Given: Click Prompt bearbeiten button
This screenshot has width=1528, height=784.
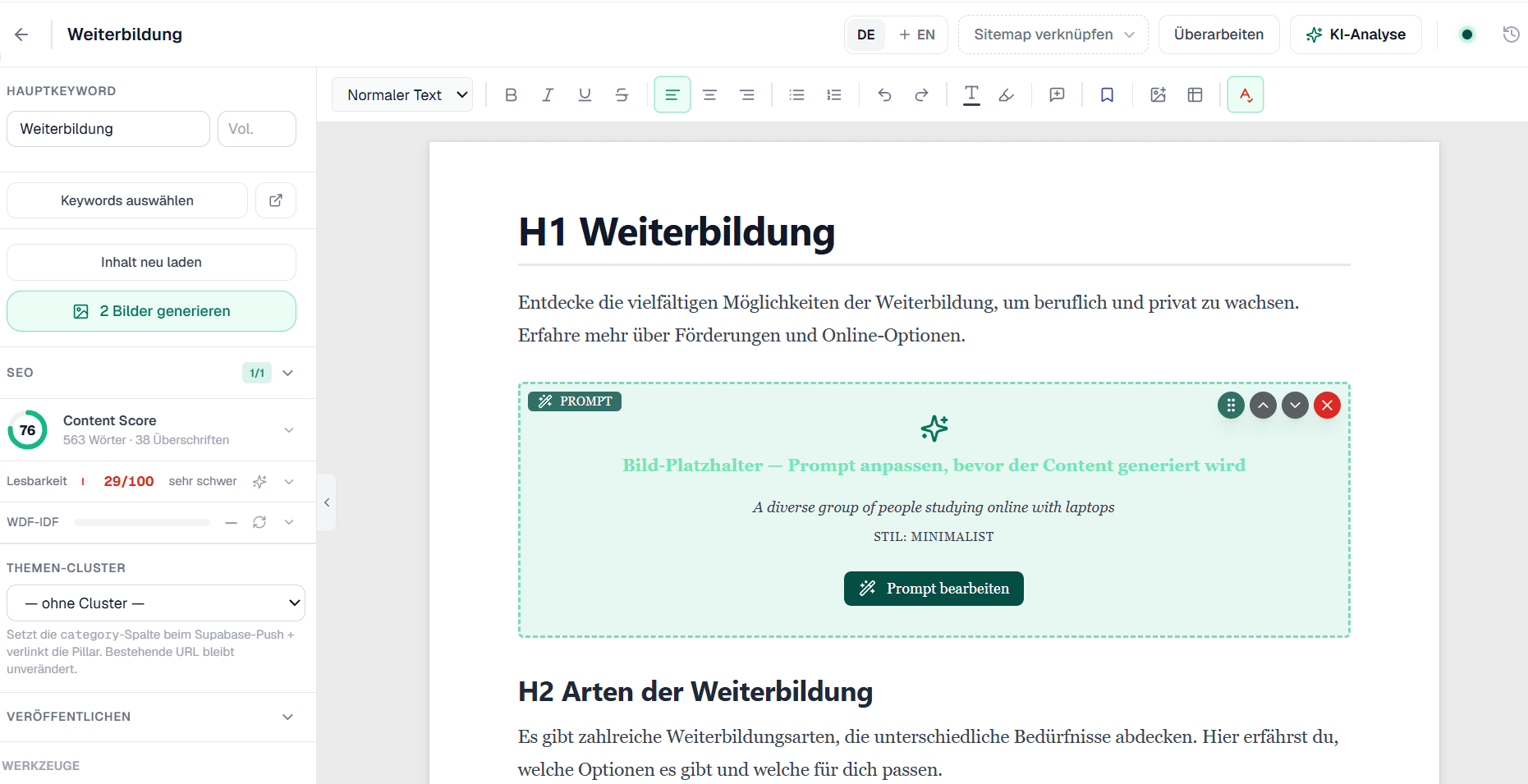Looking at the screenshot, I should tap(934, 589).
